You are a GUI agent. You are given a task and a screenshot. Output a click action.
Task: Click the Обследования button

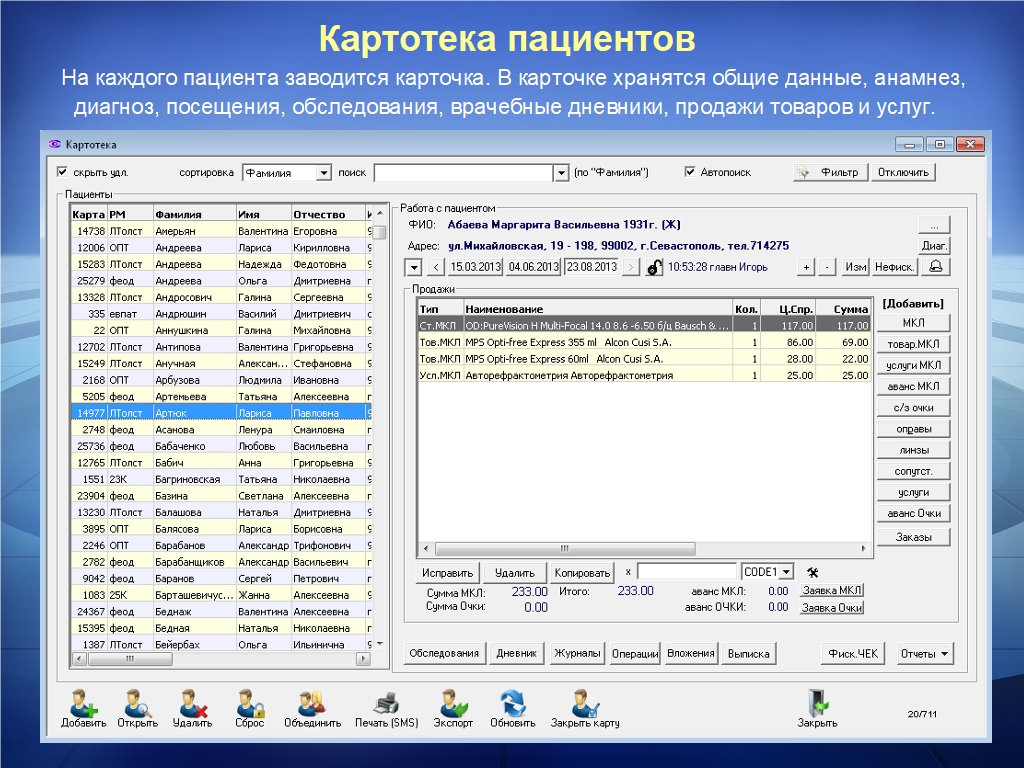click(445, 653)
